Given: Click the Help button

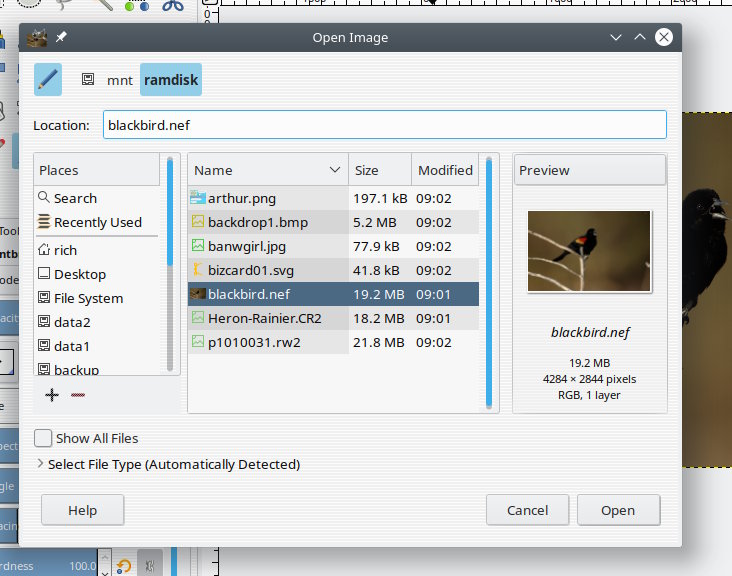Looking at the screenshot, I should tap(83, 510).
